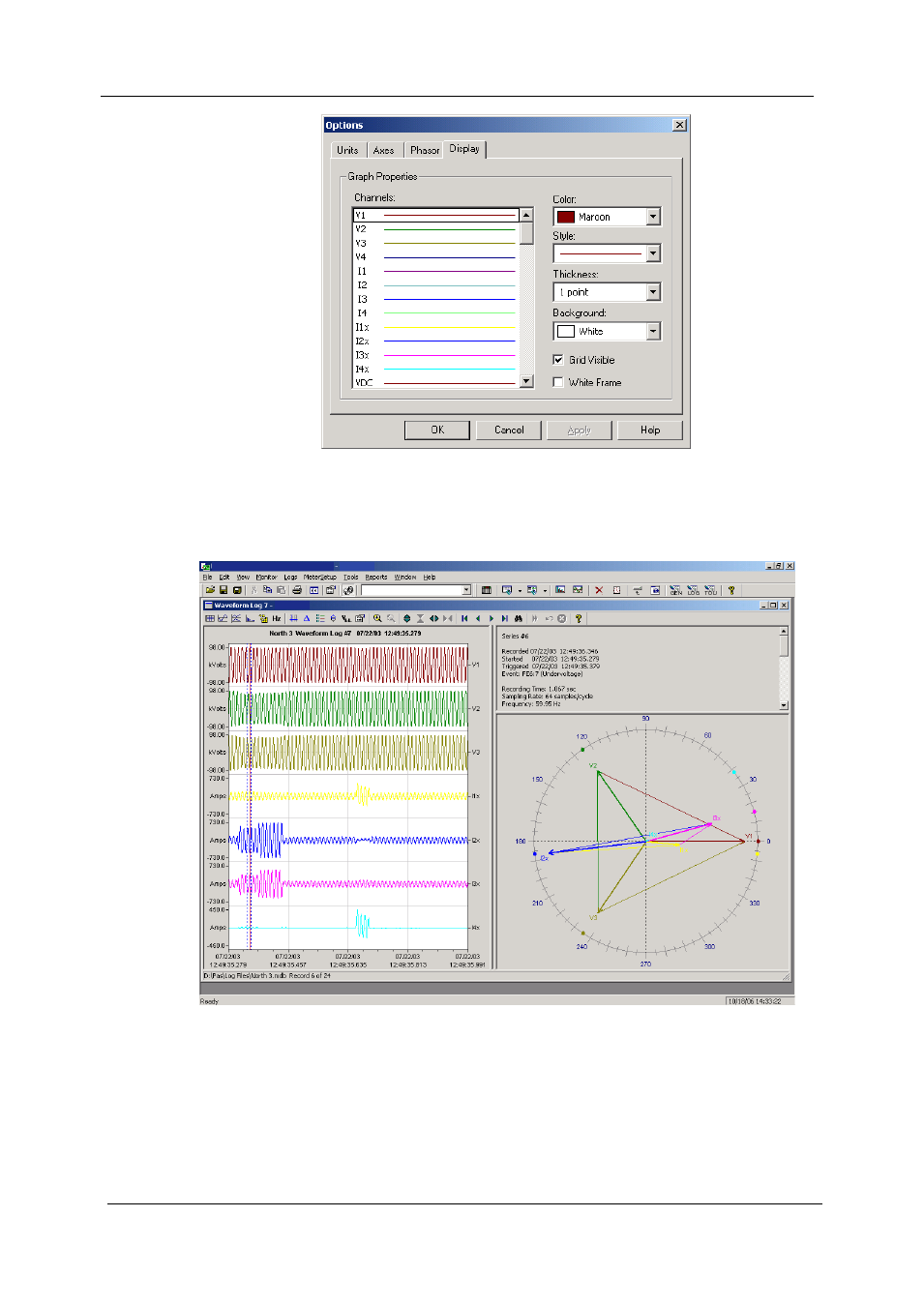Open the Color dropdown showing Maroon
This screenshot has width=924, height=1306.
point(653,217)
